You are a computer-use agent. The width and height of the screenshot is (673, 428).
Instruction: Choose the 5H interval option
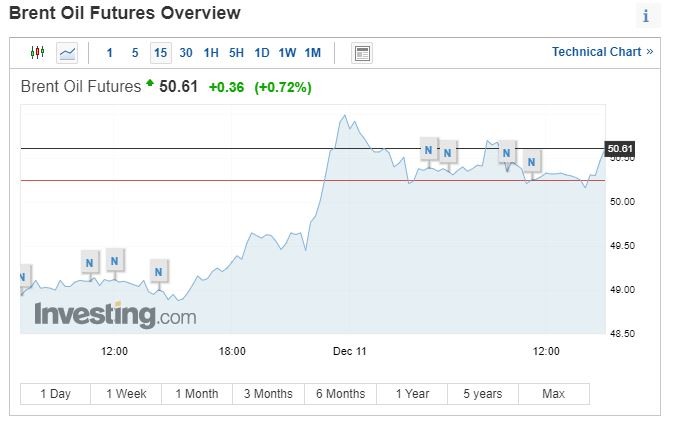tap(236, 53)
